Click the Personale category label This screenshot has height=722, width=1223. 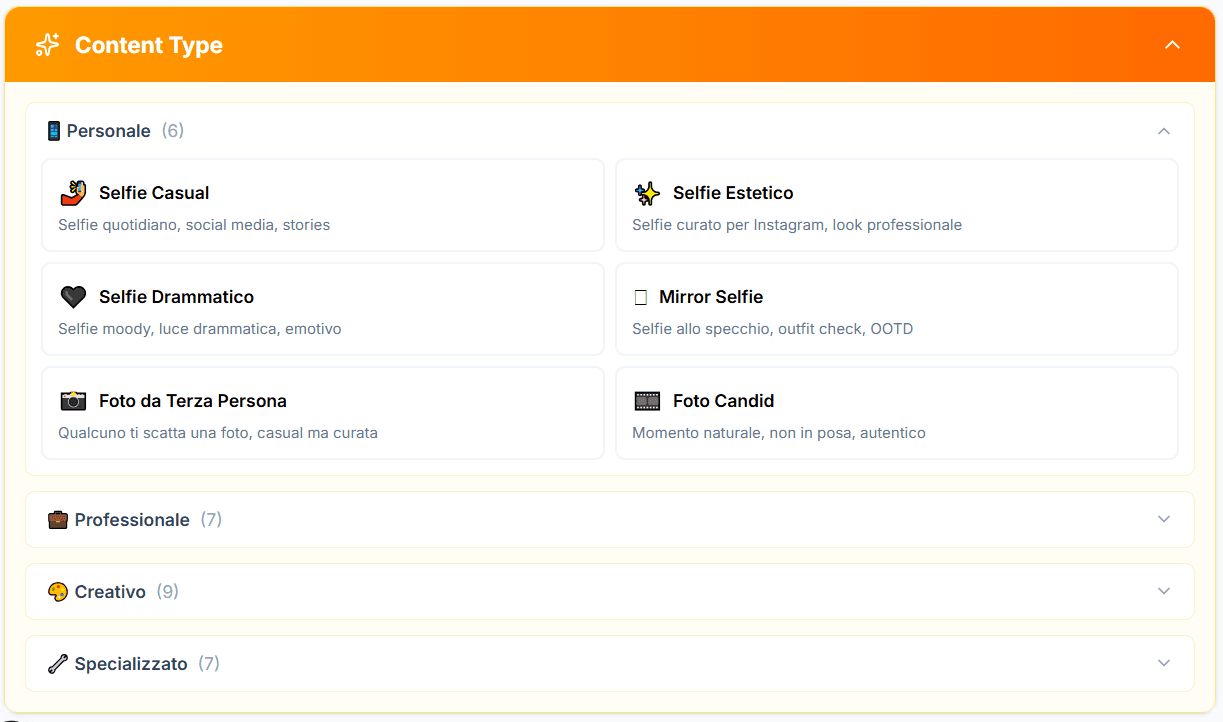(108, 131)
